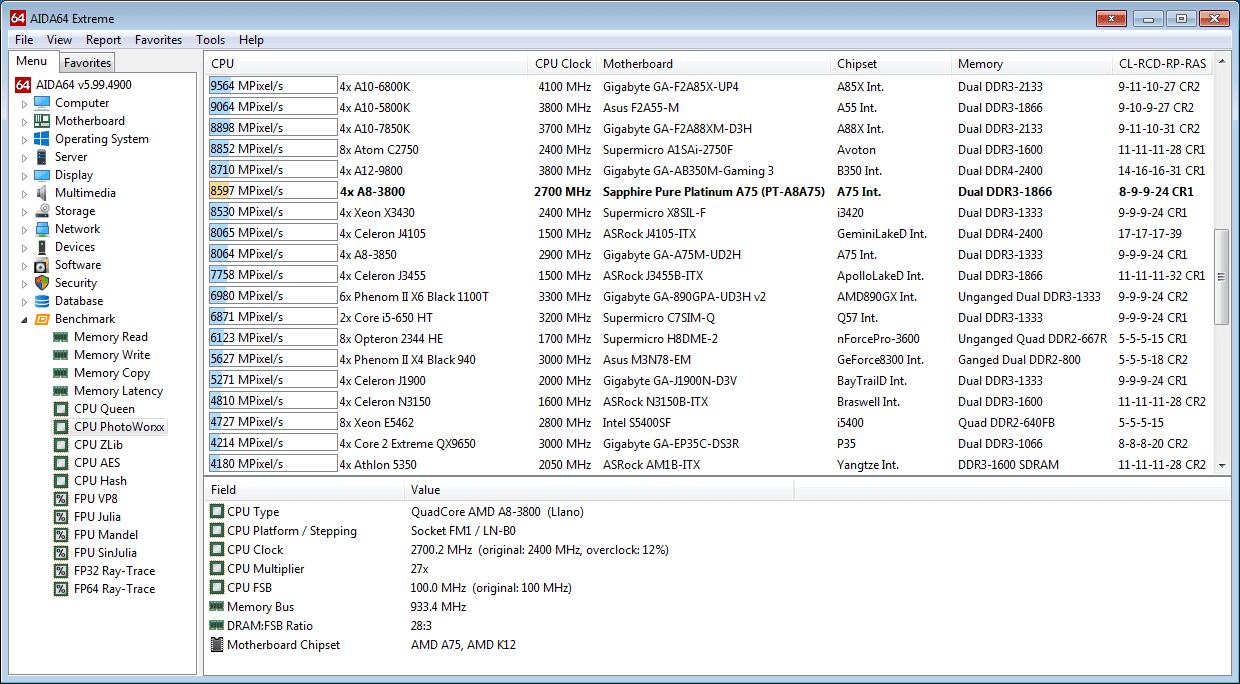Click the Storage drive icon
The image size is (1240, 684).
click(x=42, y=211)
